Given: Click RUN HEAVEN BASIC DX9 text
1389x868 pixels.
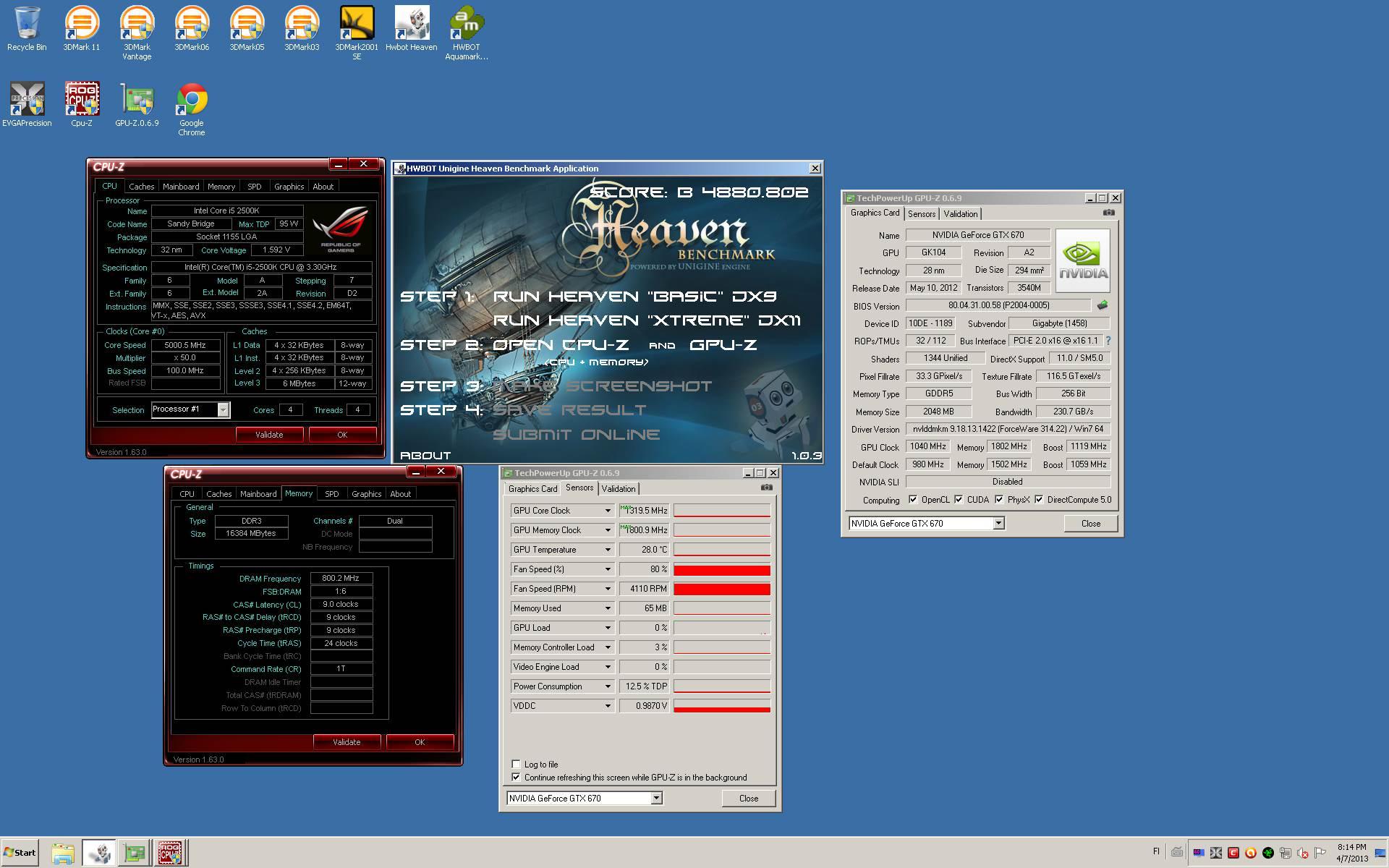Looking at the screenshot, I should pyautogui.click(x=634, y=296).
